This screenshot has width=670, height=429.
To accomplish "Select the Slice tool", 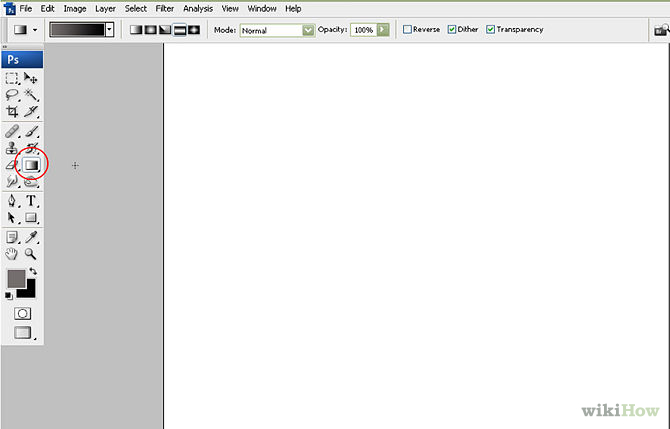I will 30,112.
